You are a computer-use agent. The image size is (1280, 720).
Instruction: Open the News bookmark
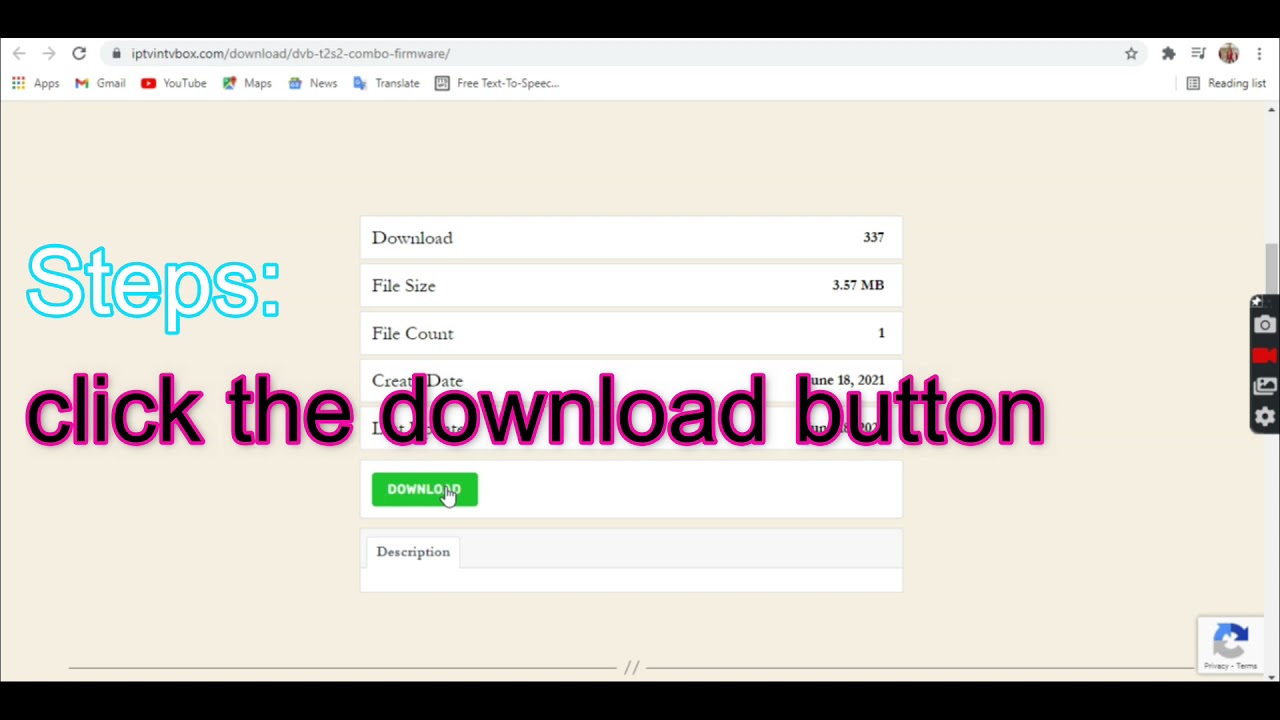312,83
